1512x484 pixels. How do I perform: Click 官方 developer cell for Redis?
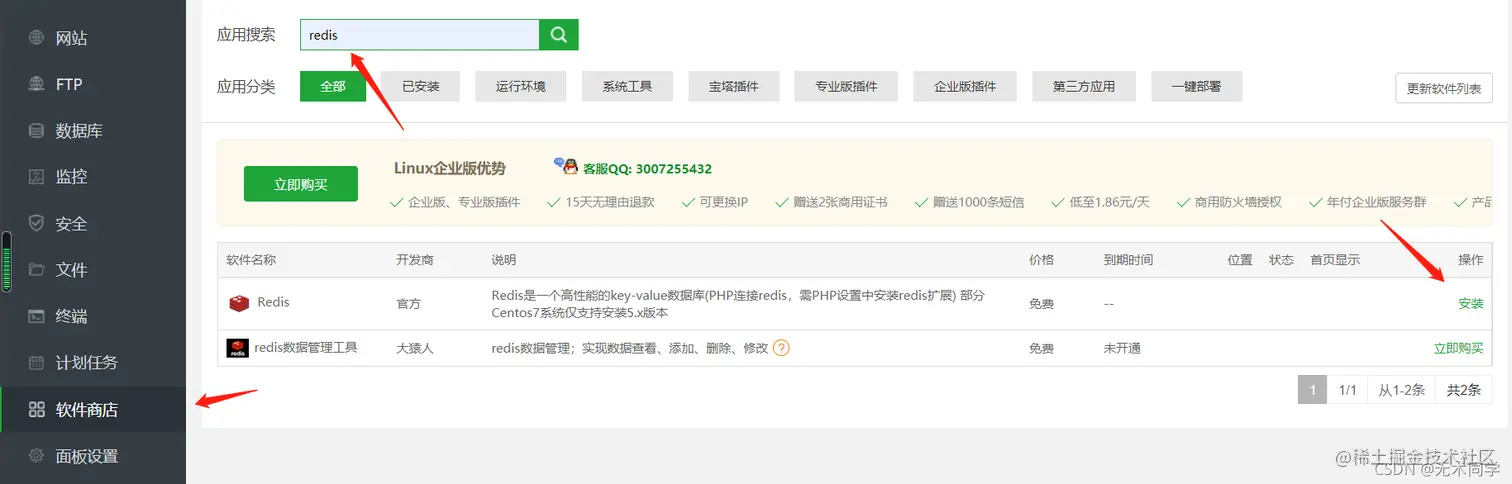click(x=408, y=303)
